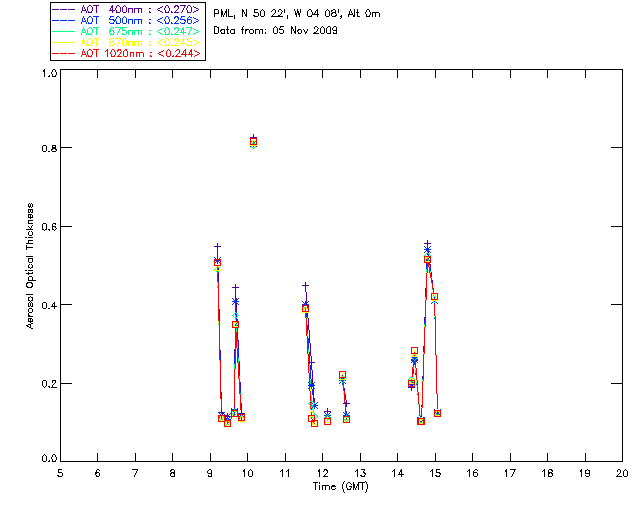Click the y-axis tick label 0.6

pos(48,227)
